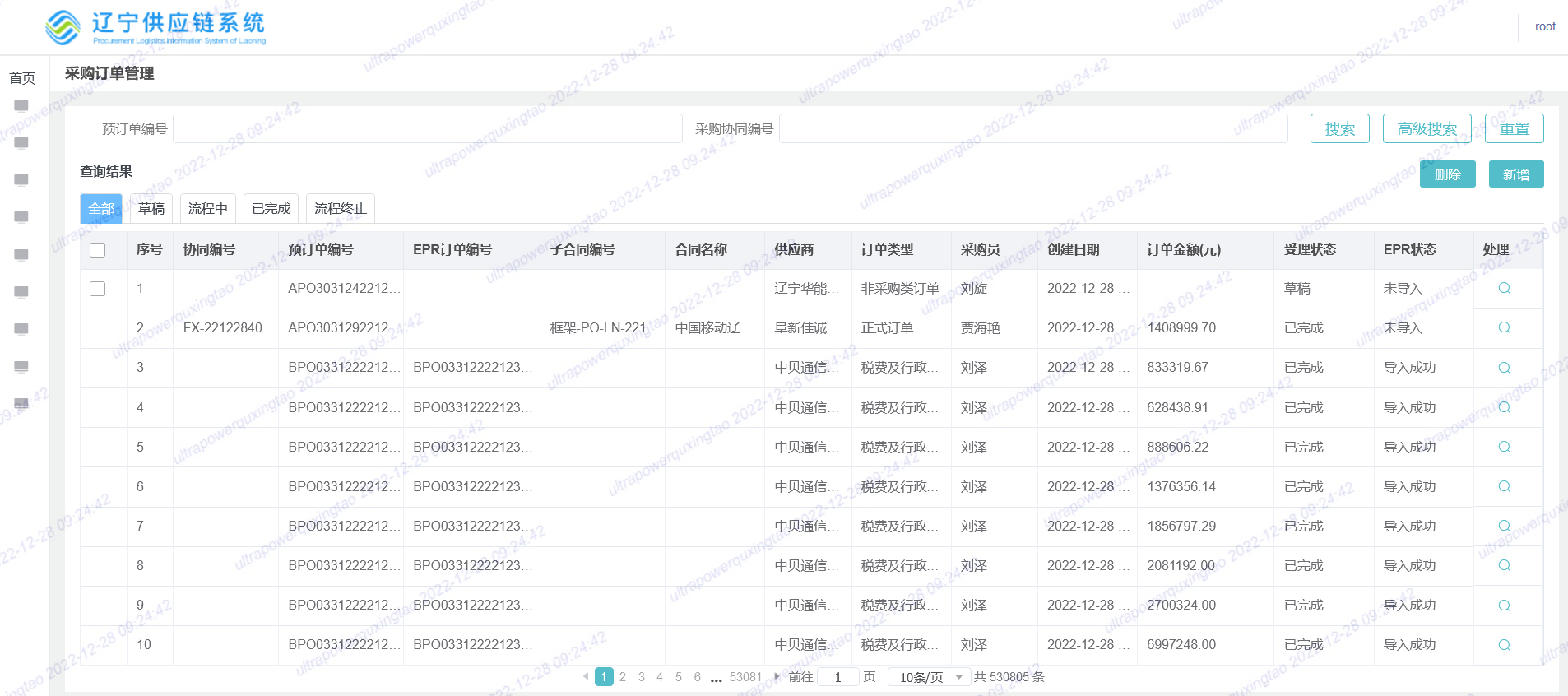Tick the checkbox for row 1 draft order

(98, 289)
